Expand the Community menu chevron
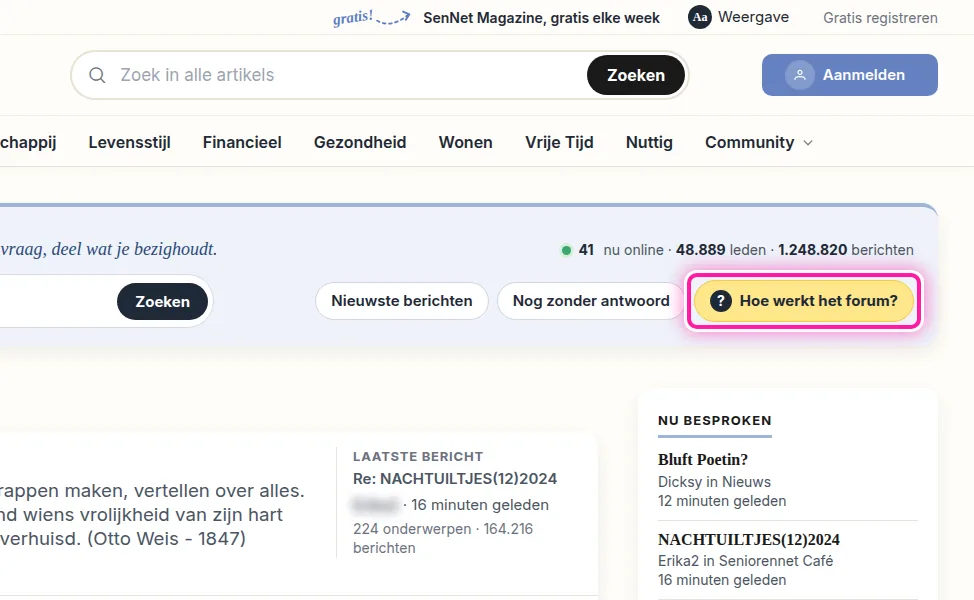The width and height of the screenshot is (974, 600). [x=808, y=143]
